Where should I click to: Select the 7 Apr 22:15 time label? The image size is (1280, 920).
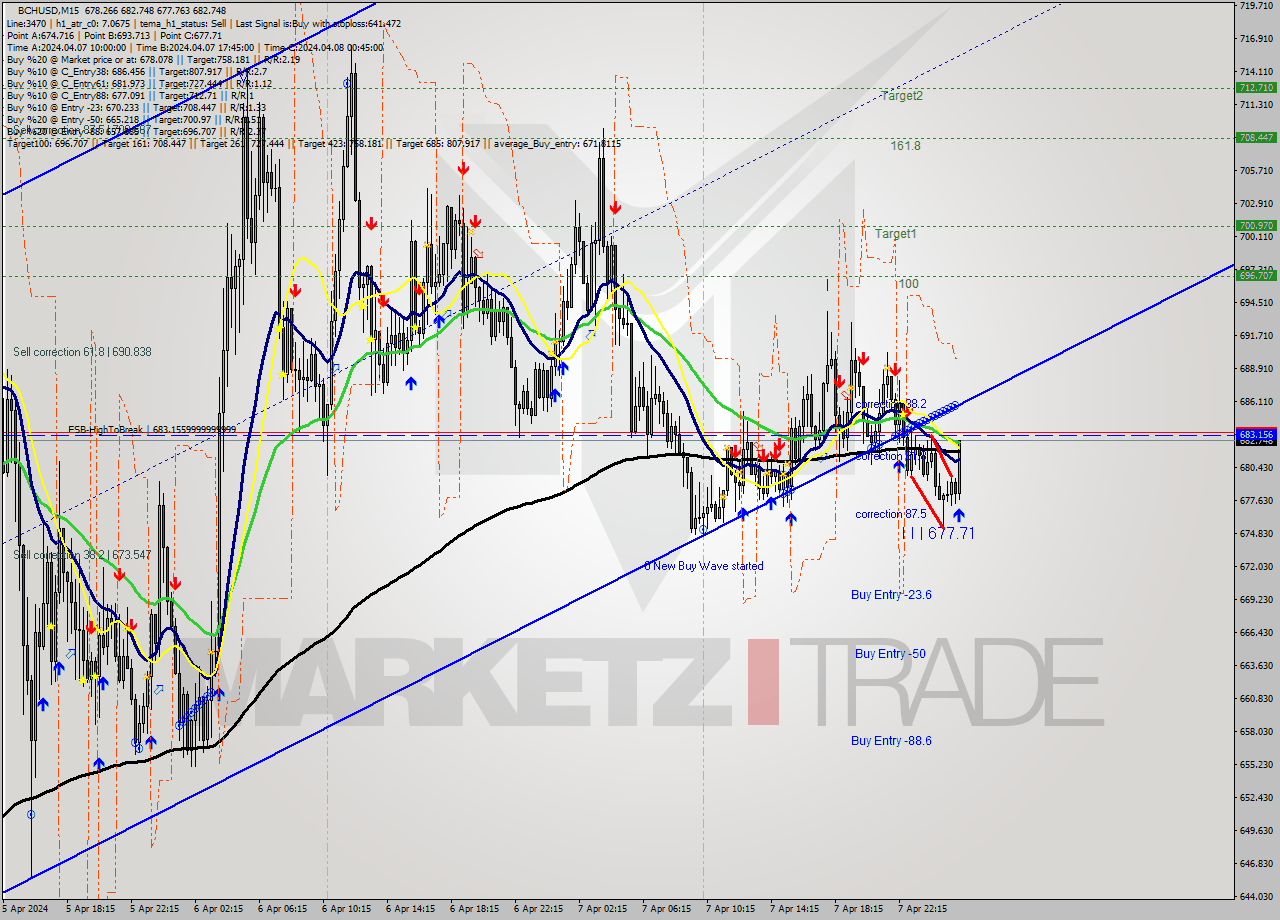tap(922, 909)
